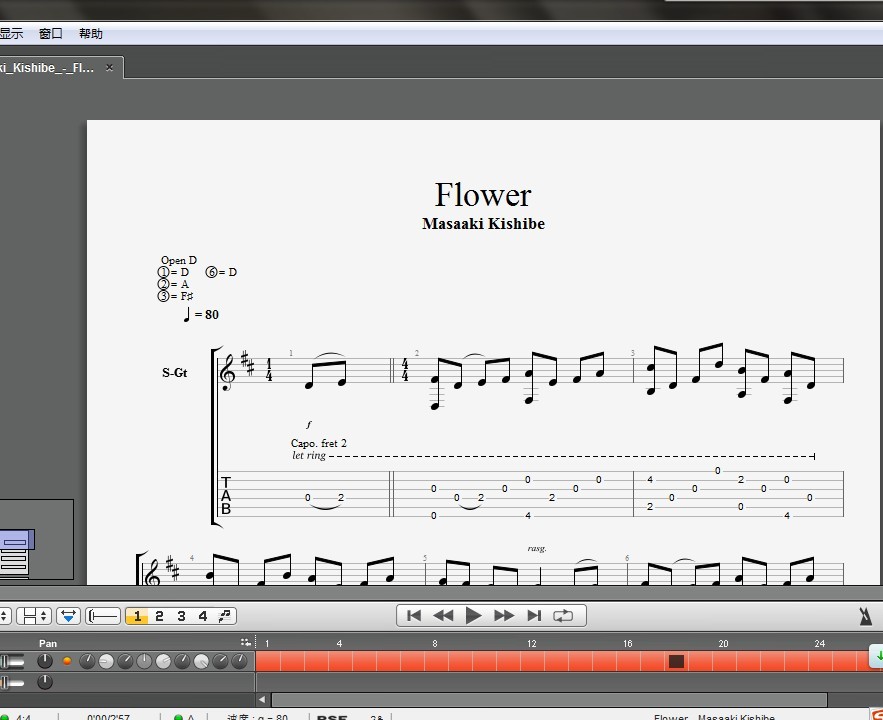The width and height of the screenshot is (883, 720).
Task: Toggle the metronome icon
Action: (866, 616)
